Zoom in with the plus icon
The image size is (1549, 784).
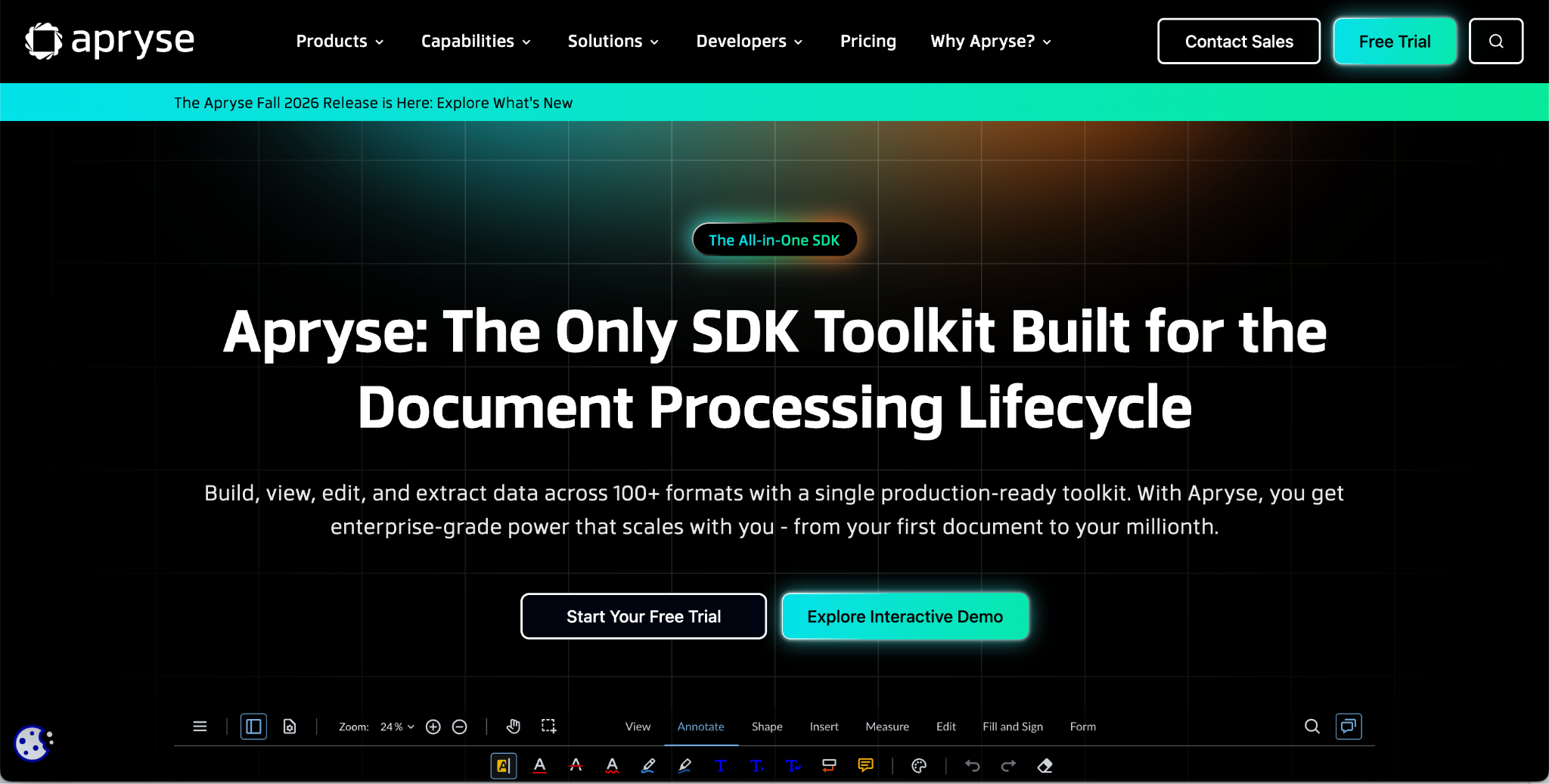pos(433,727)
